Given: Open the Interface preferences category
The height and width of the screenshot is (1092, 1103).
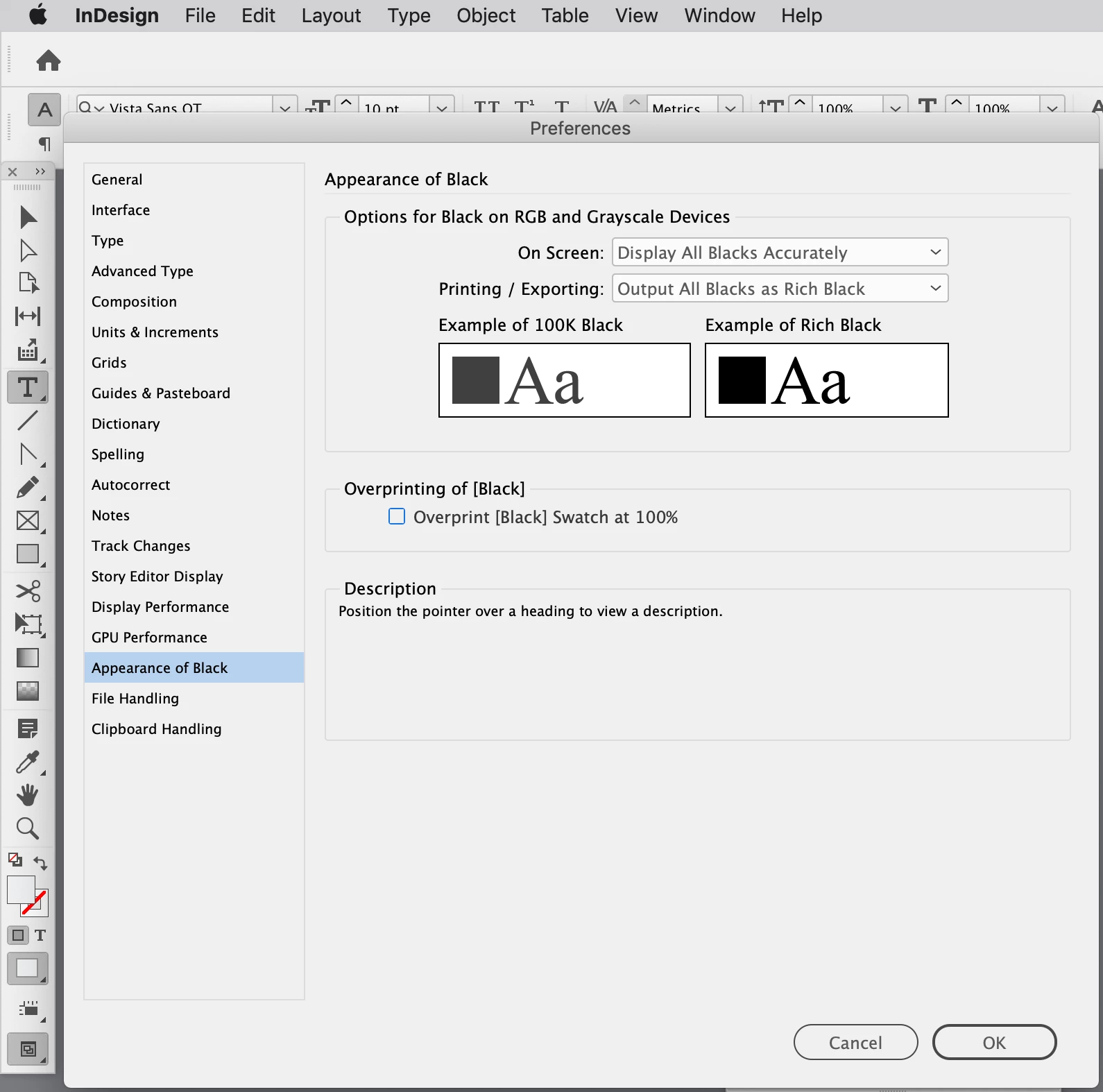Looking at the screenshot, I should [194, 210].
